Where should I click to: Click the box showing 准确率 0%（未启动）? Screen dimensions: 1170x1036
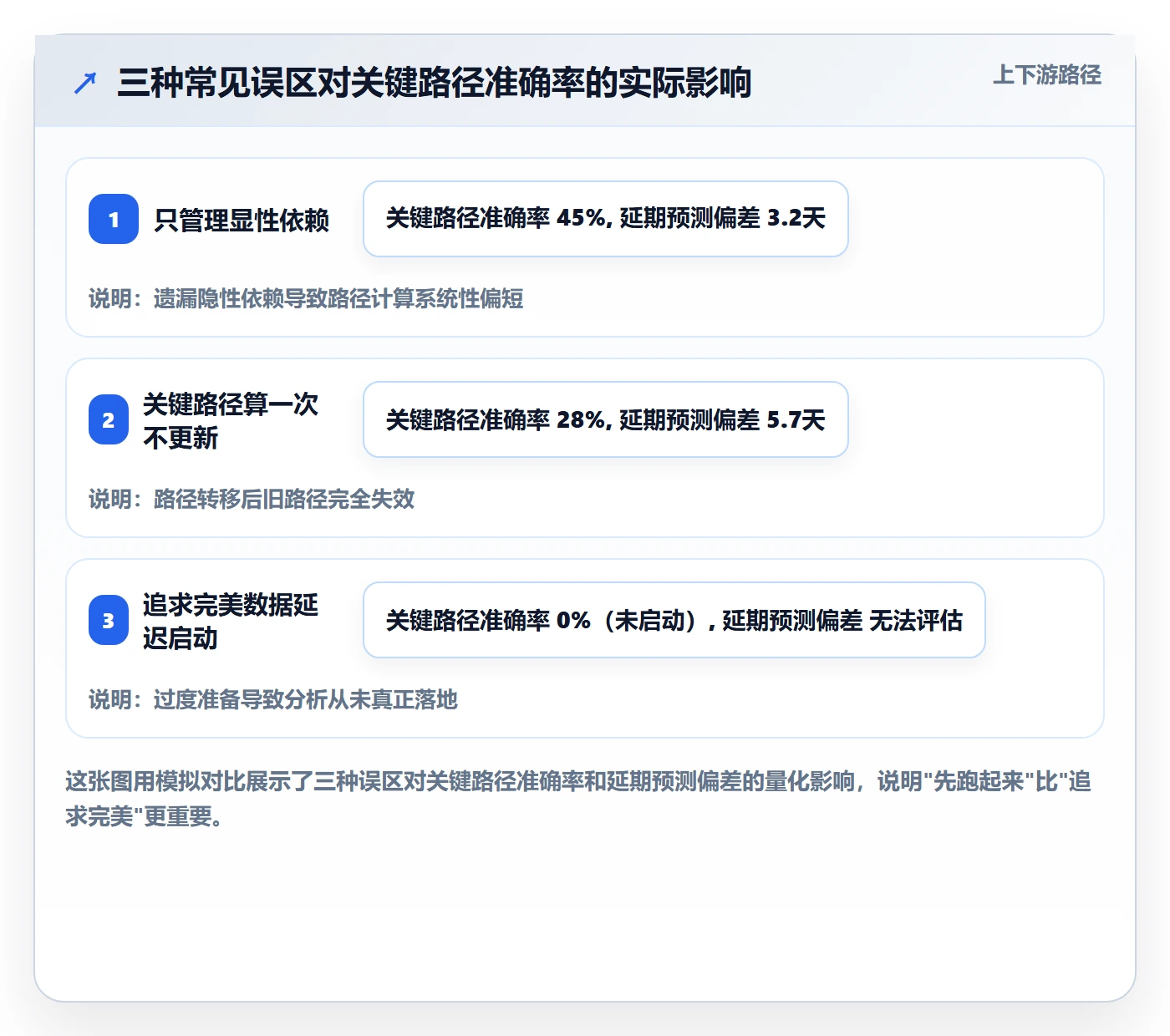(x=674, y=620)
